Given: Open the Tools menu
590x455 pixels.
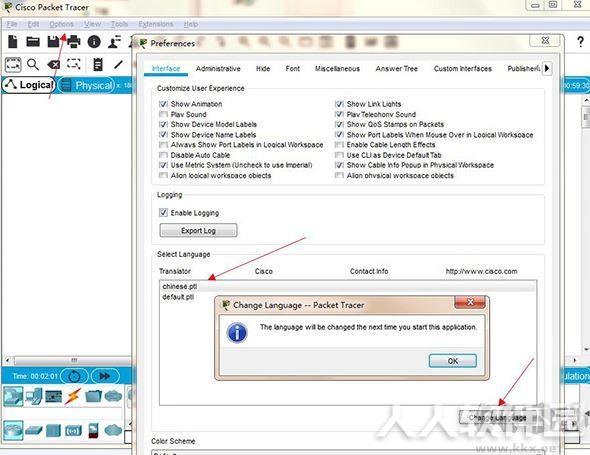Looking at the screenshot, I should coord(119,24).
